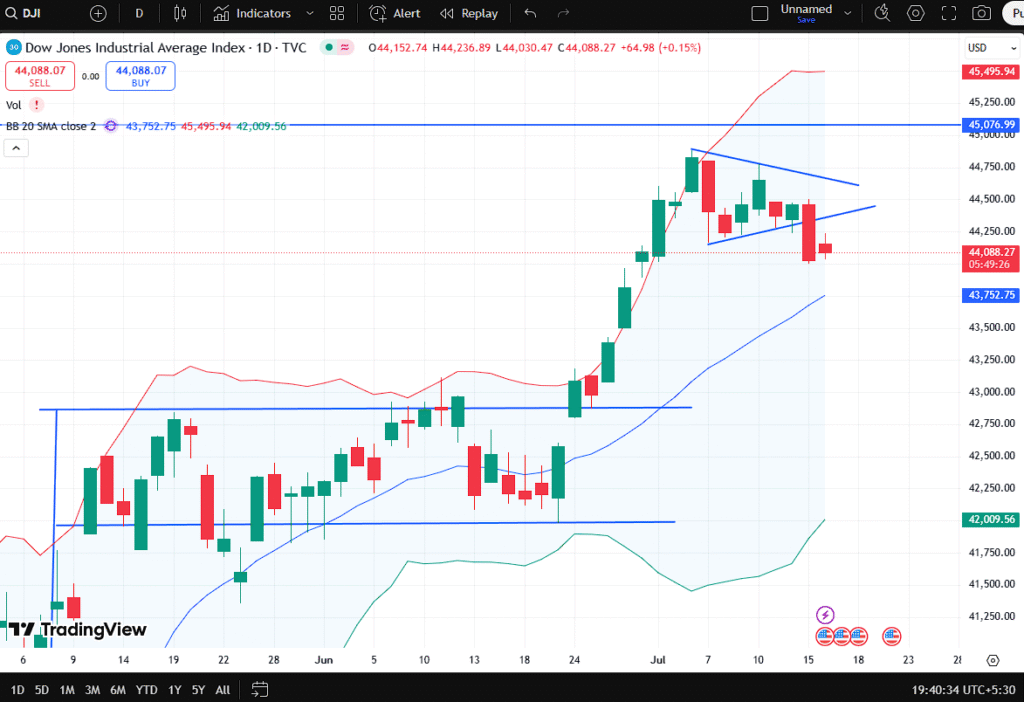
Task: Select the 1D date range
Action: 18,690
